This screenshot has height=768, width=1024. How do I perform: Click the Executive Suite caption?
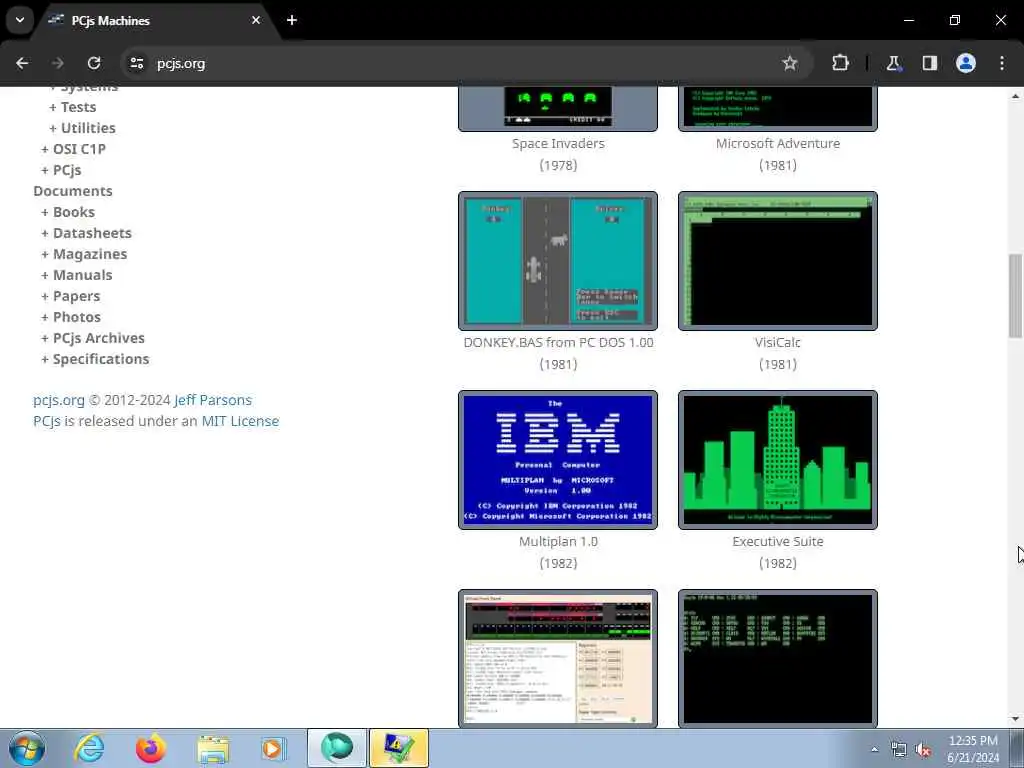click(x=778, y=541)
